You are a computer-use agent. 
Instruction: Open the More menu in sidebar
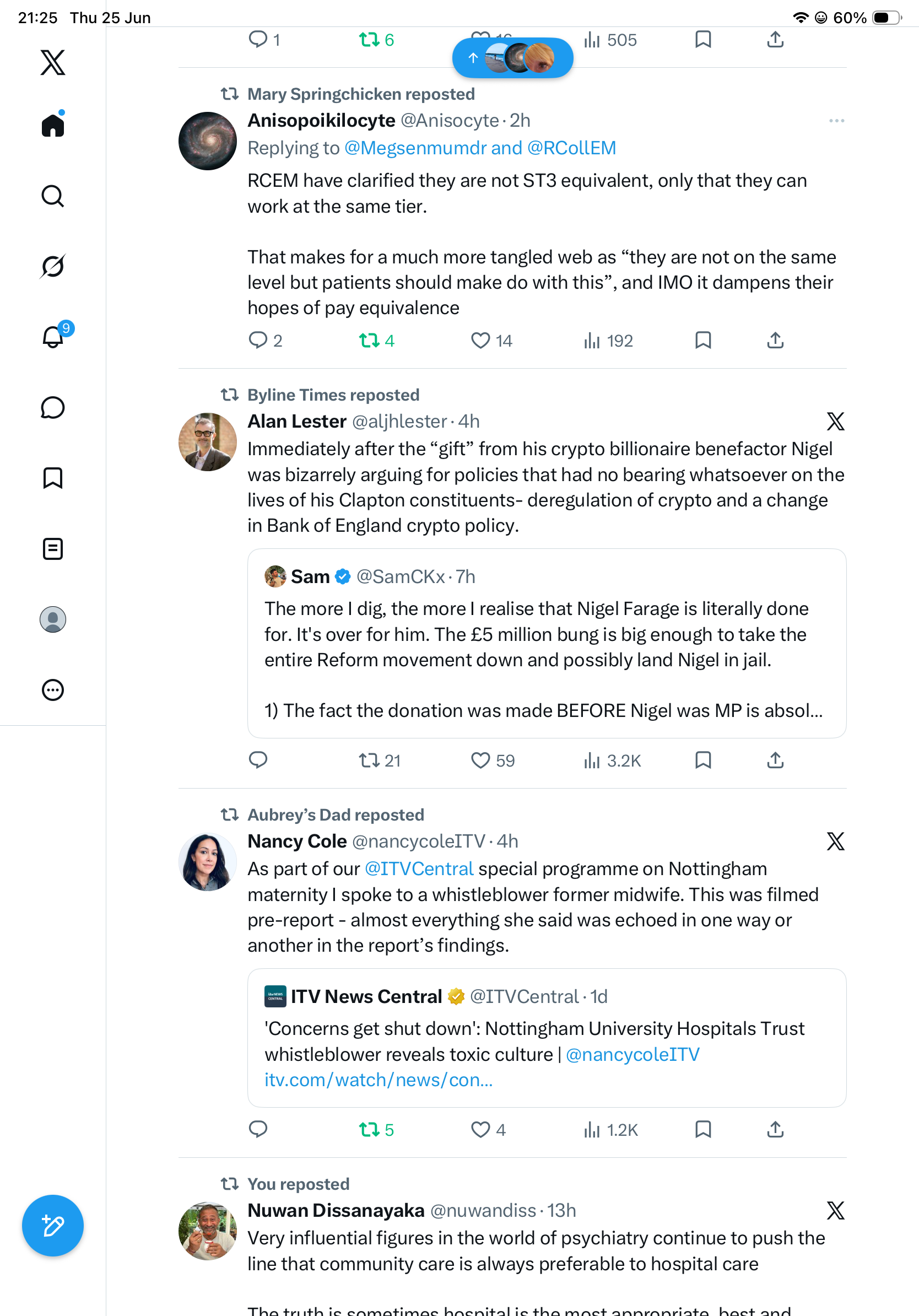point(53,689)
